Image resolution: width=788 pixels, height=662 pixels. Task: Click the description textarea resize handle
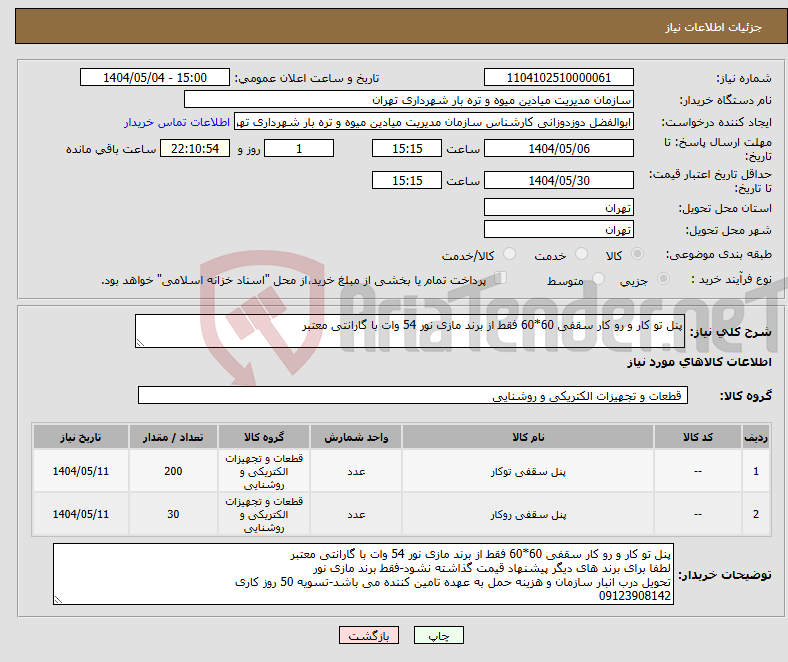coord(140,343)
